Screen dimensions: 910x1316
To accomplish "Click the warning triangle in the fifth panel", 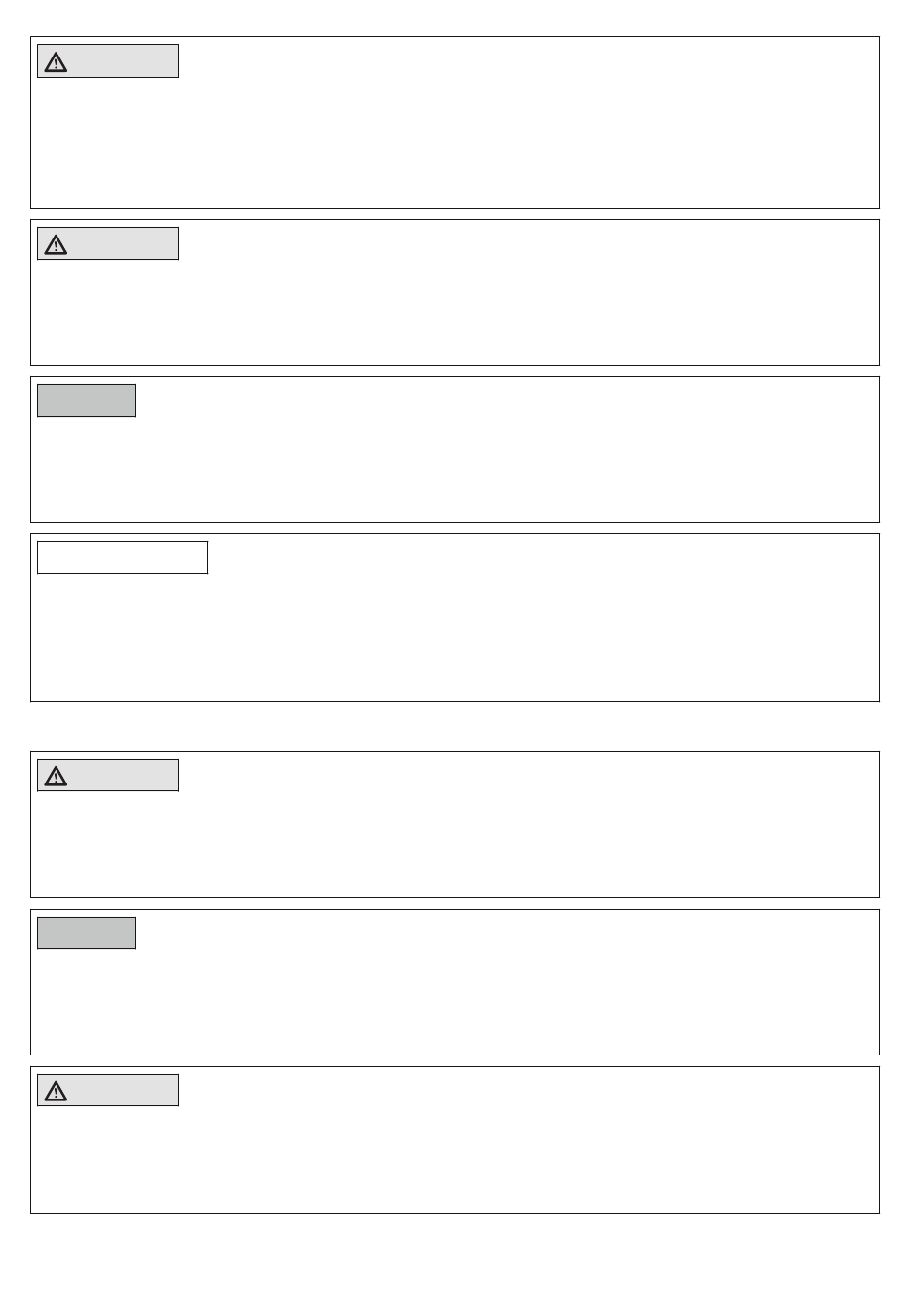I will pyautogui.click(x=56, y=776).
